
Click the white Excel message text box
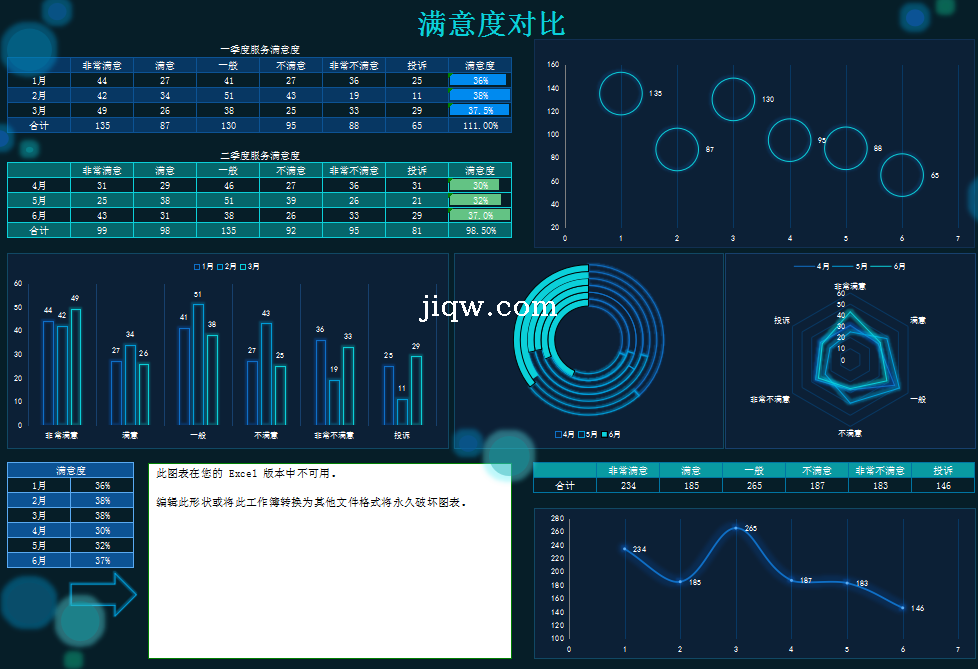point(330,560)
